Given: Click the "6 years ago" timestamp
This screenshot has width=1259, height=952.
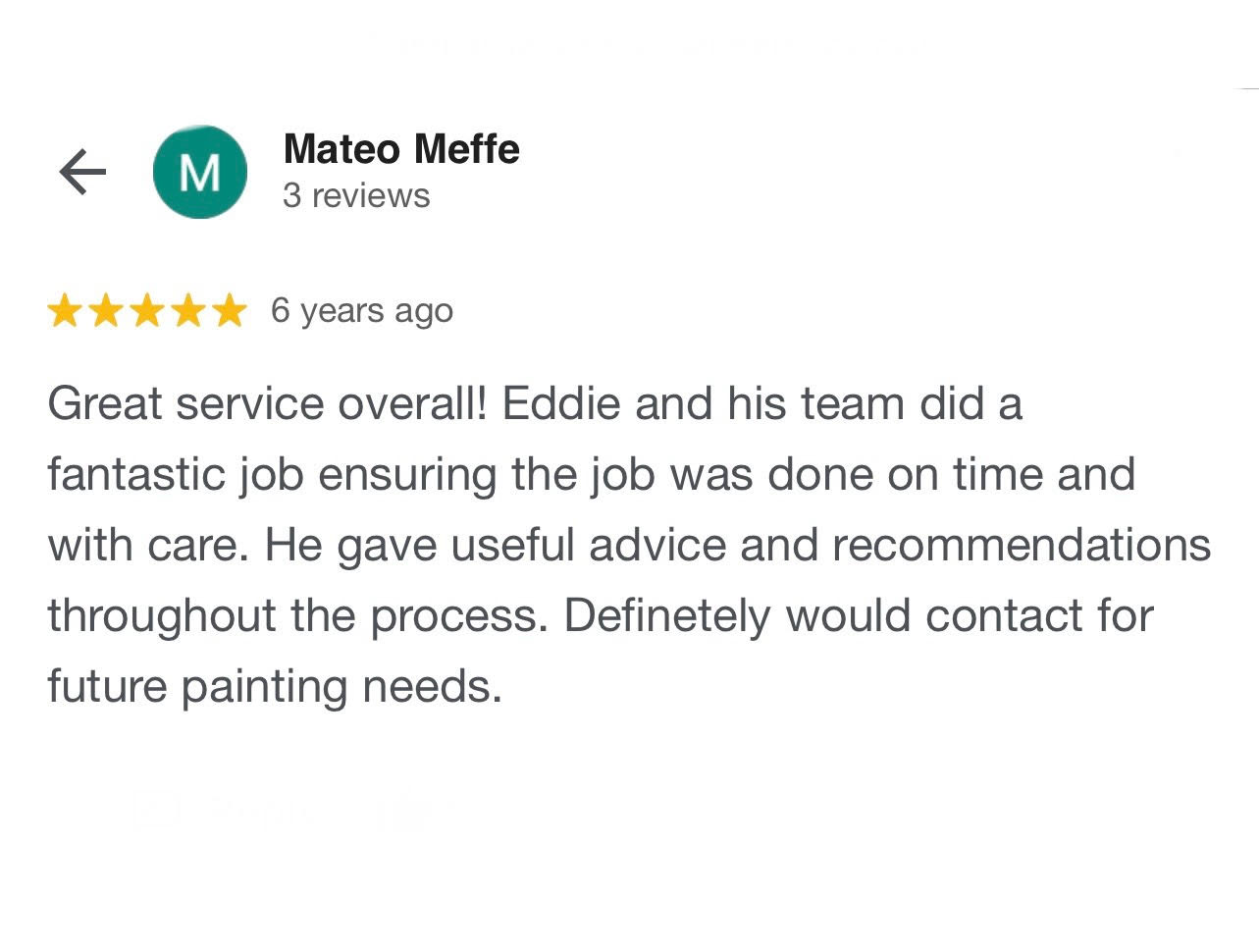Looking at the screenshot, I should pos(362,310).
